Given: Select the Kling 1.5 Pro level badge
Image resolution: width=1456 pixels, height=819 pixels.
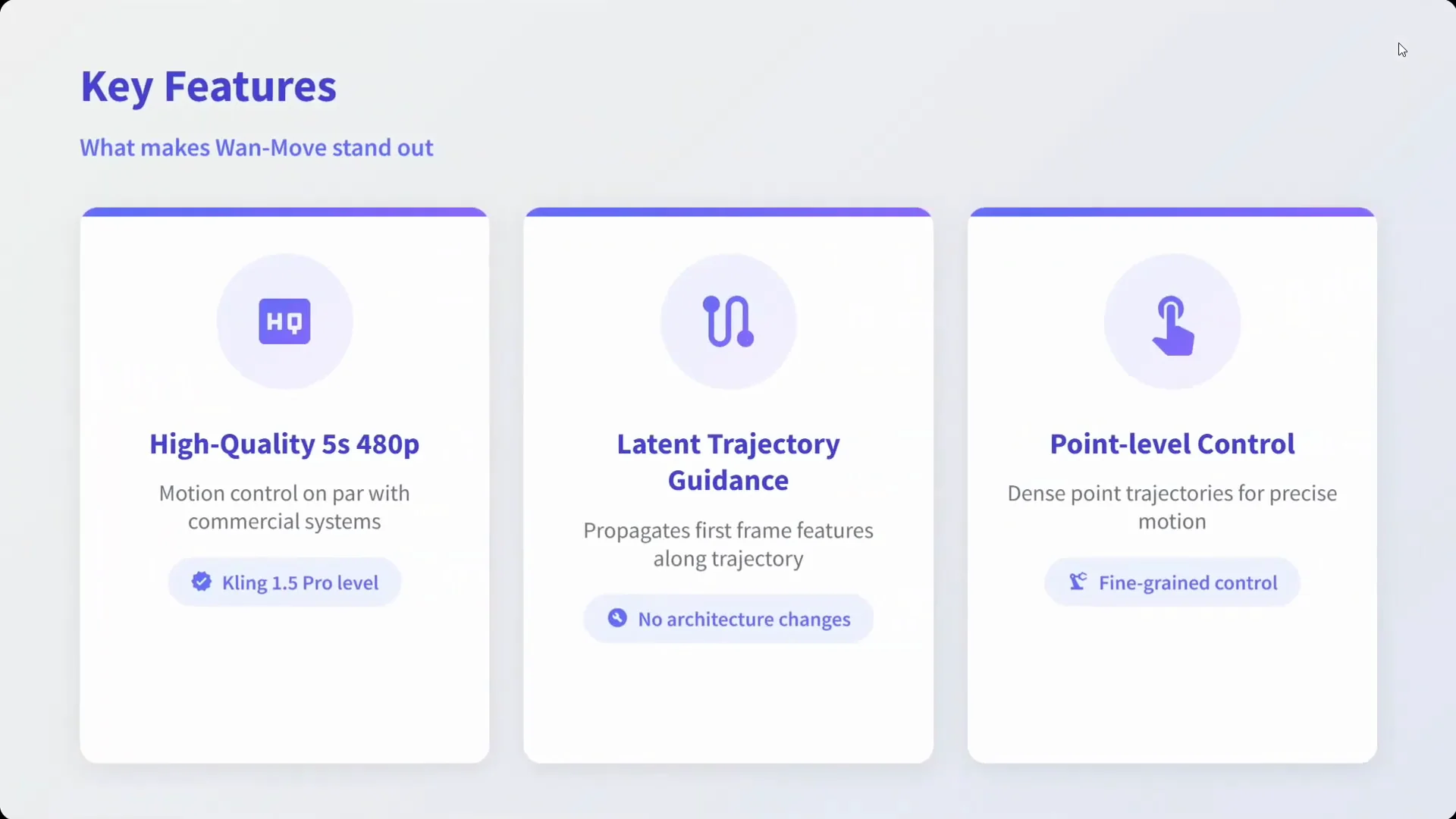Looking at the screenshot, I should pyautogui.click(x=284, y=582).
